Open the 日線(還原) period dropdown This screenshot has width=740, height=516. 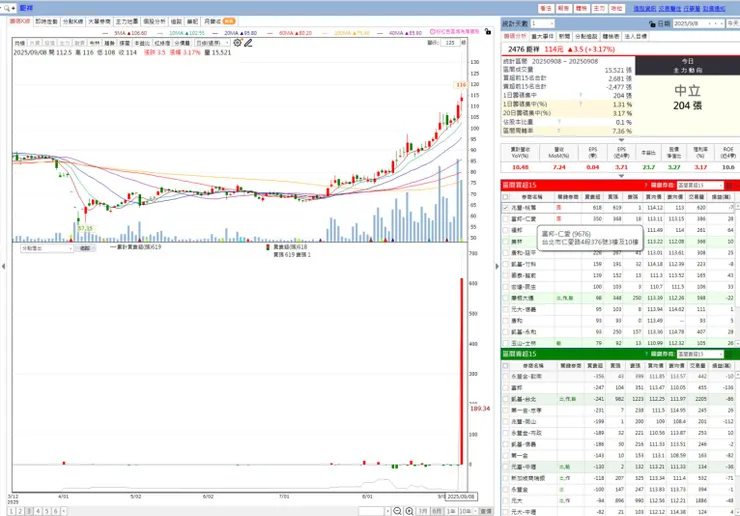tap(212, 43)
